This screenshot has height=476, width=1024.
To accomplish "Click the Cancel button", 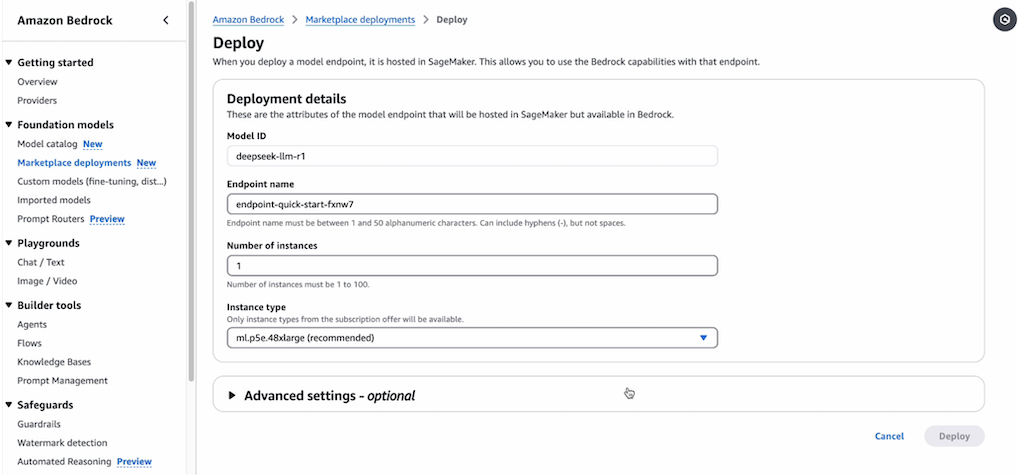I will (x=889, y=436).
